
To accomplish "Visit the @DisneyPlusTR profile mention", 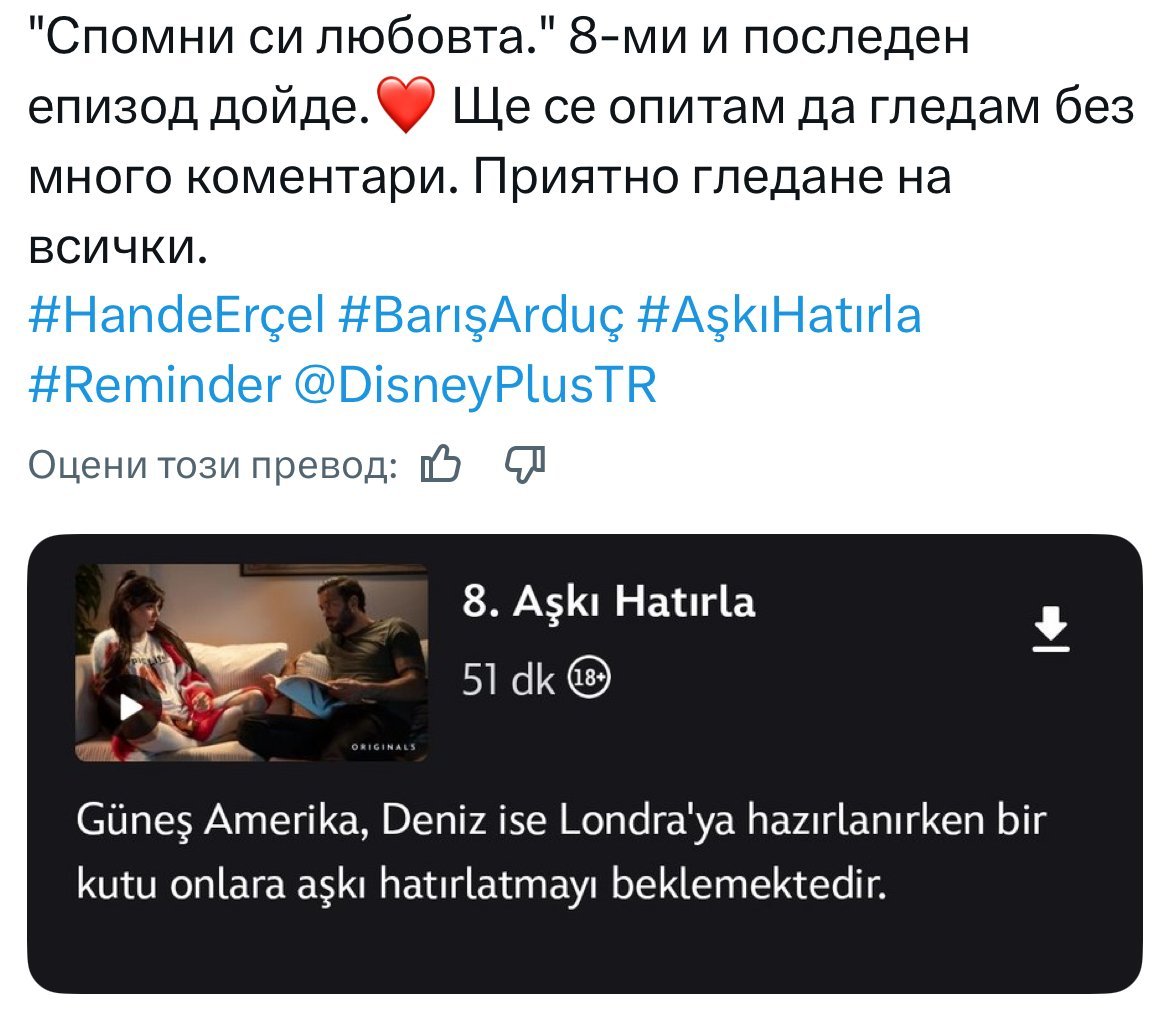I will pyautogui.click(x=475, y=387).
